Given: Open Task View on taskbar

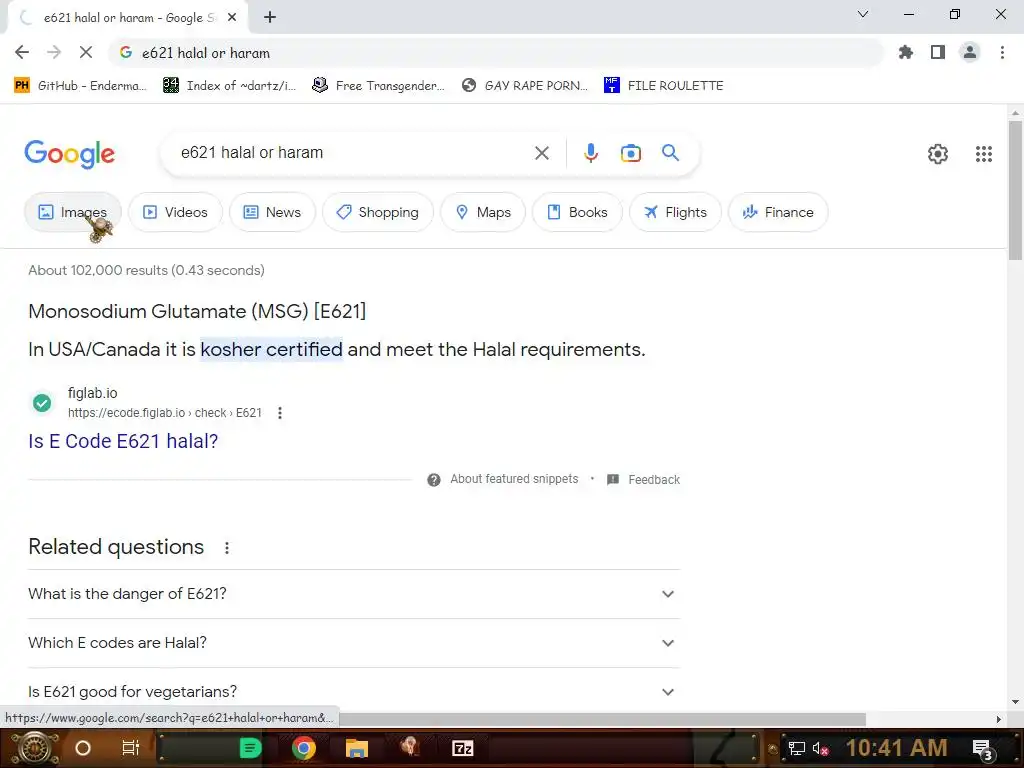Looking at the screenshot, I should [x=131, y=748].
